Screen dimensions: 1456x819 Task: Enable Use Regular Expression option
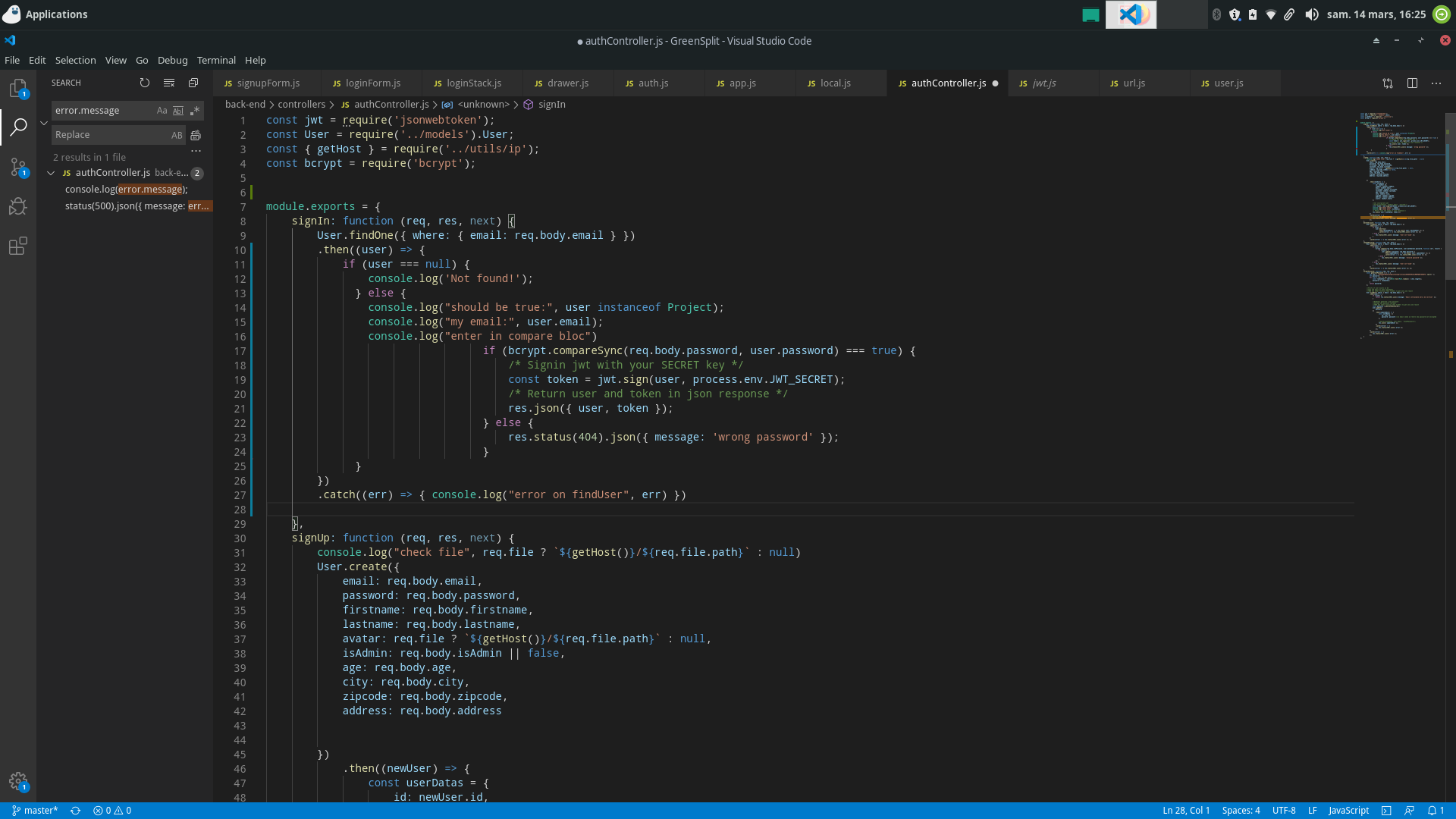click(x=195, y=111)
